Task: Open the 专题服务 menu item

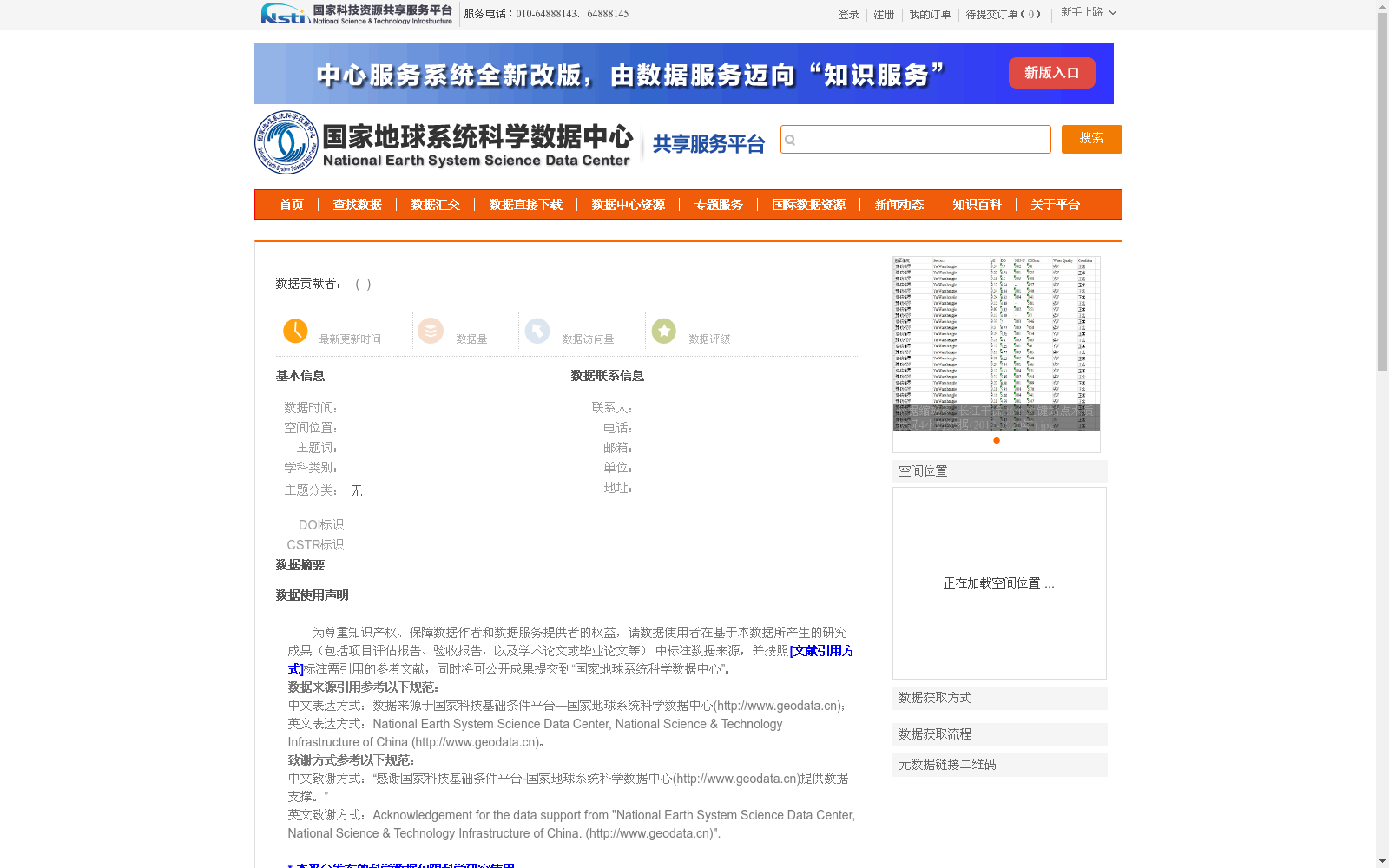Action: click(x=719, y=205)
